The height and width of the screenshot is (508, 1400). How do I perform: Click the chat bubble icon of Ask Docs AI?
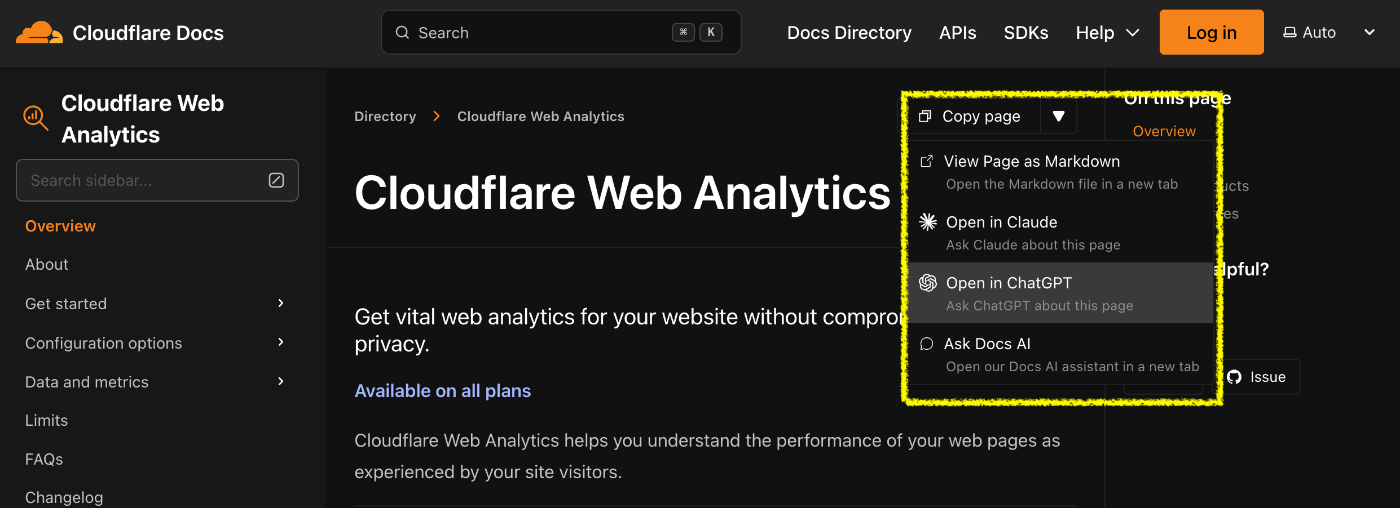(x=927, y=344)
